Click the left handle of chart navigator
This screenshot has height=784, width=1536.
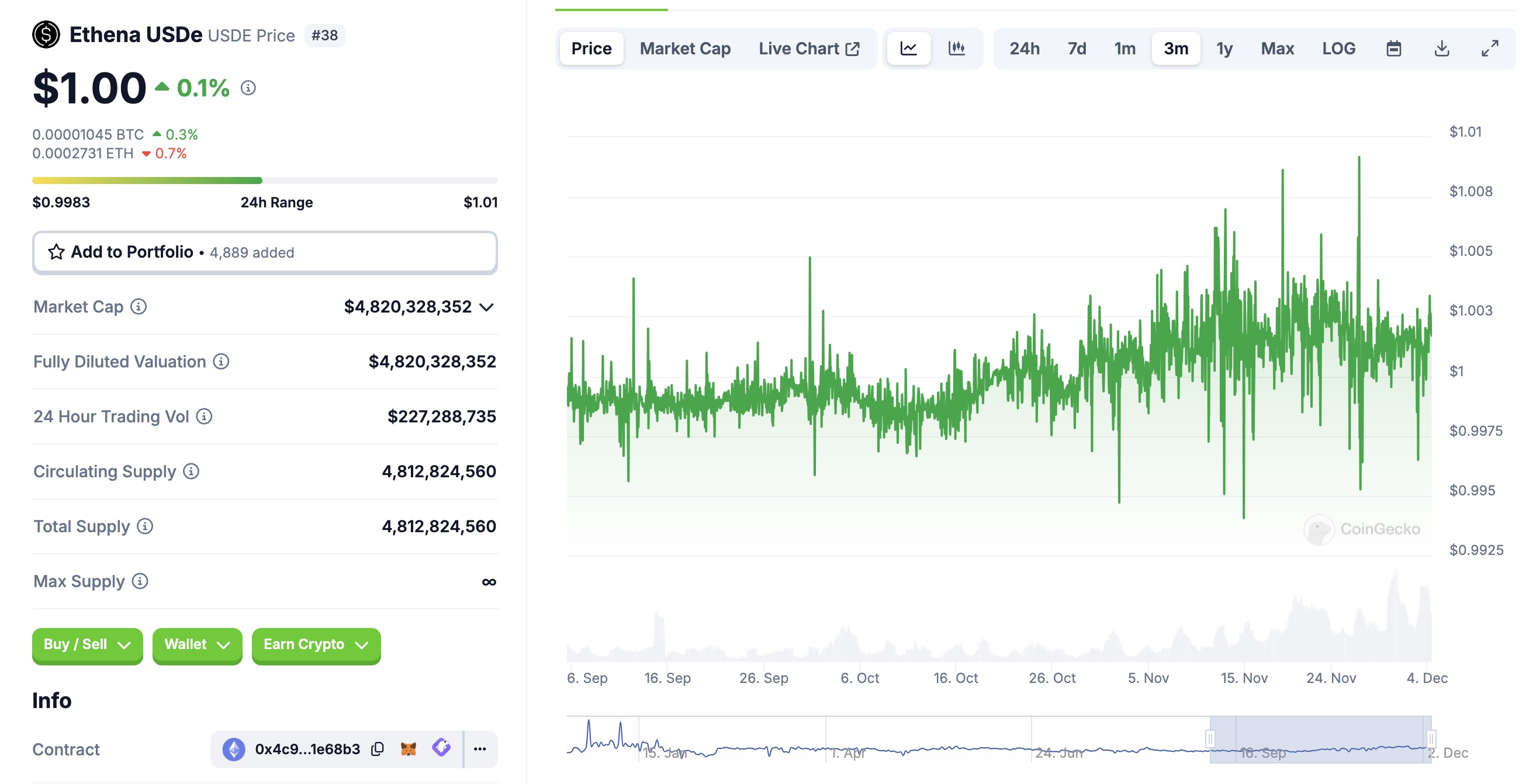coord(1210,738)
